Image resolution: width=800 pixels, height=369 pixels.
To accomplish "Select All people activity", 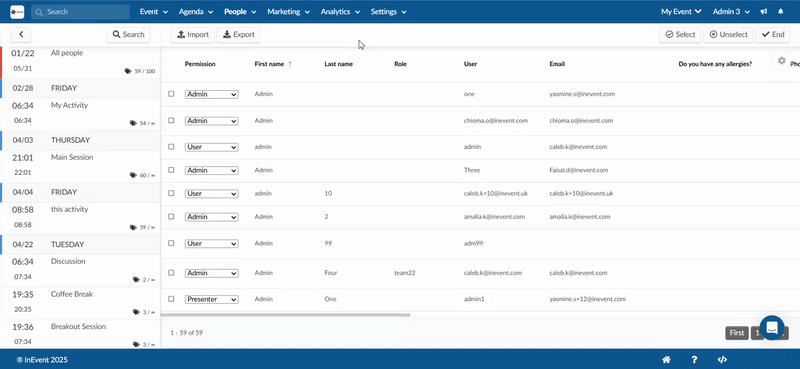I will click(80, 62).
